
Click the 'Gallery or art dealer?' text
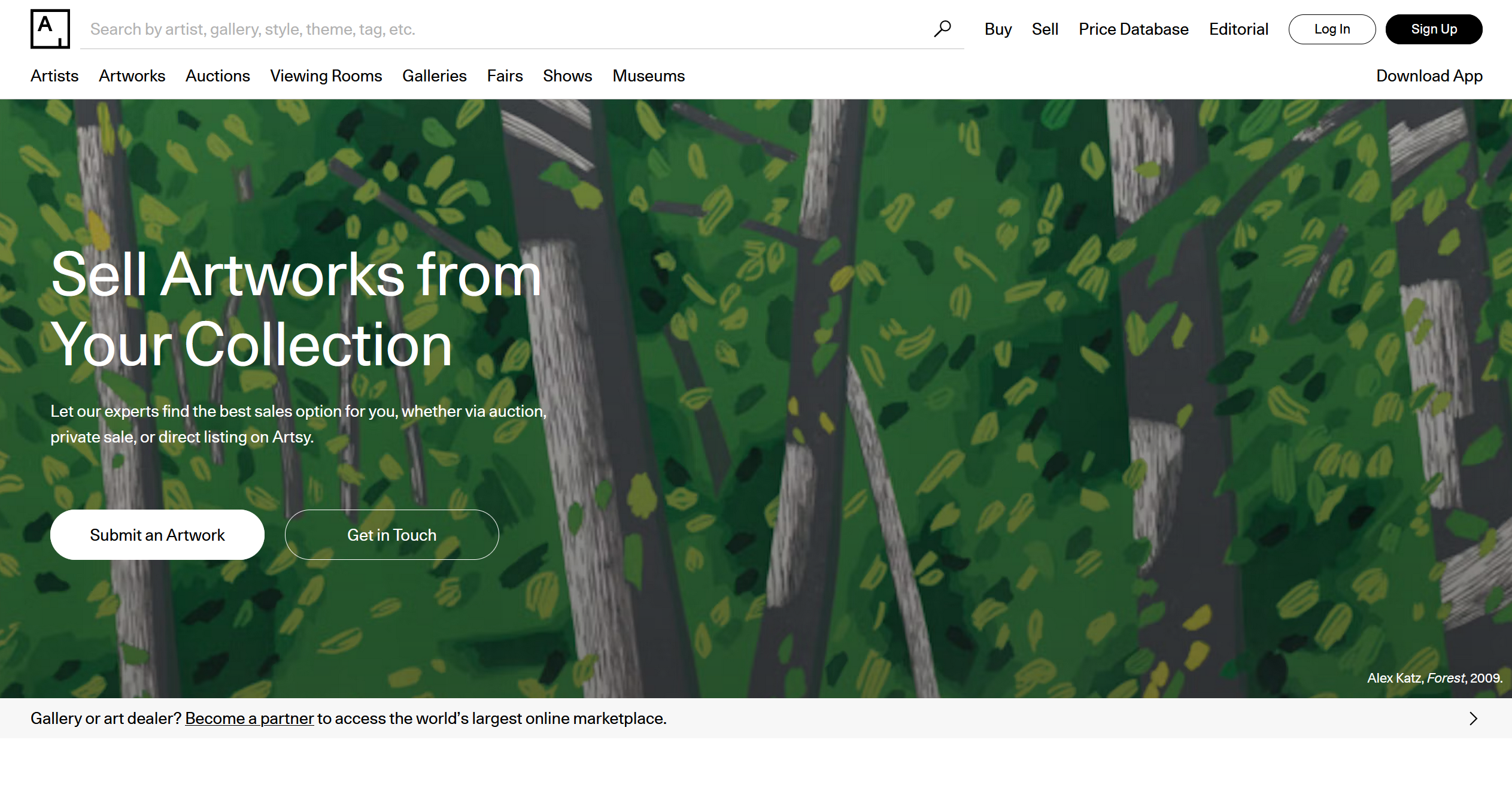click(x=106, y=718)
